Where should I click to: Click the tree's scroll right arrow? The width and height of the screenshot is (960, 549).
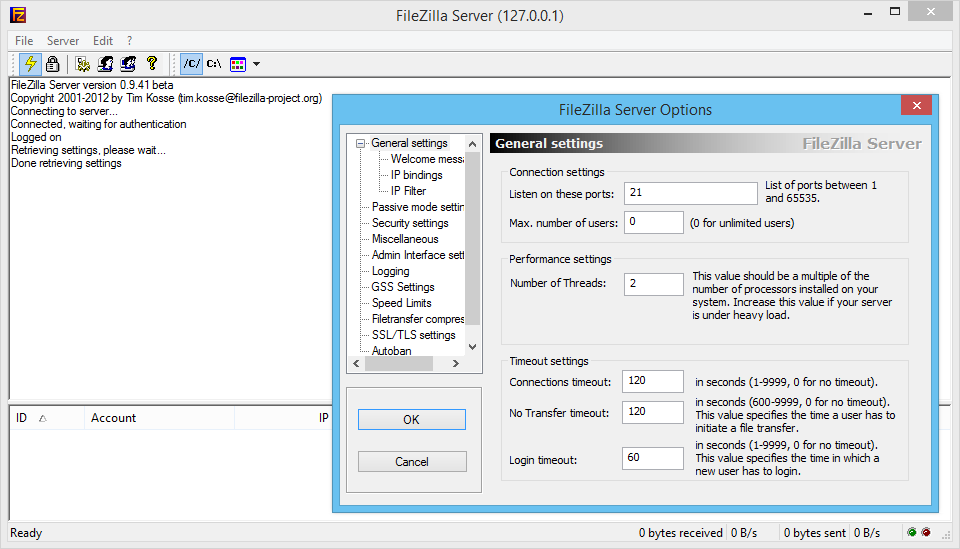point(456,363)
